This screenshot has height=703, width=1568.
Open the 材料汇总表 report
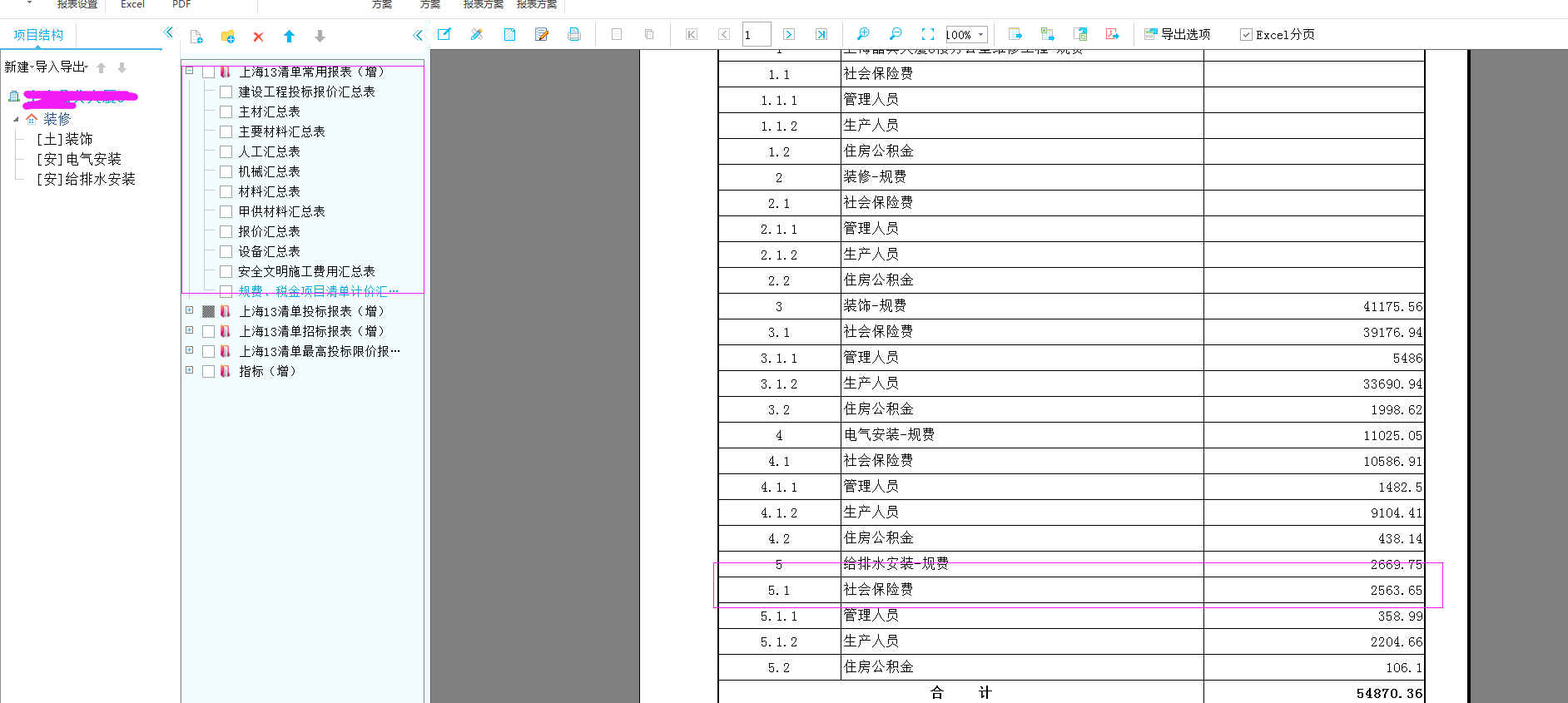[269, 191]
